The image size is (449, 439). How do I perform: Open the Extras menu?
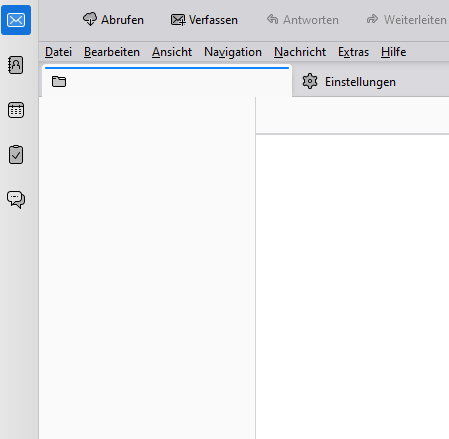point(353,52)
